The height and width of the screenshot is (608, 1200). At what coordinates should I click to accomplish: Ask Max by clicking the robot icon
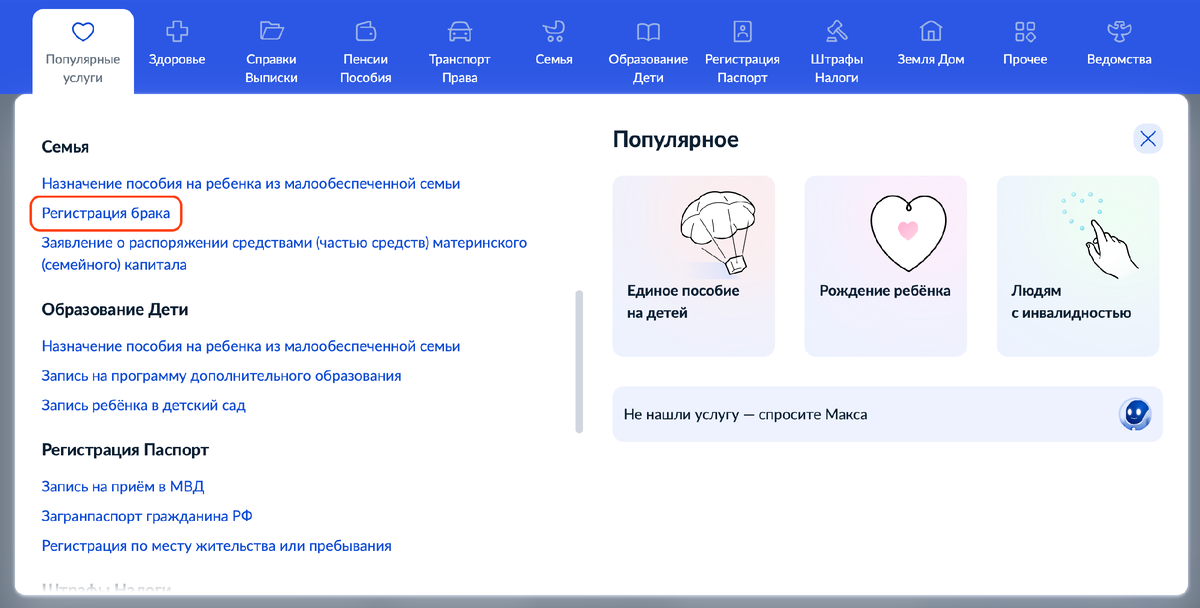click(1135, 413)
